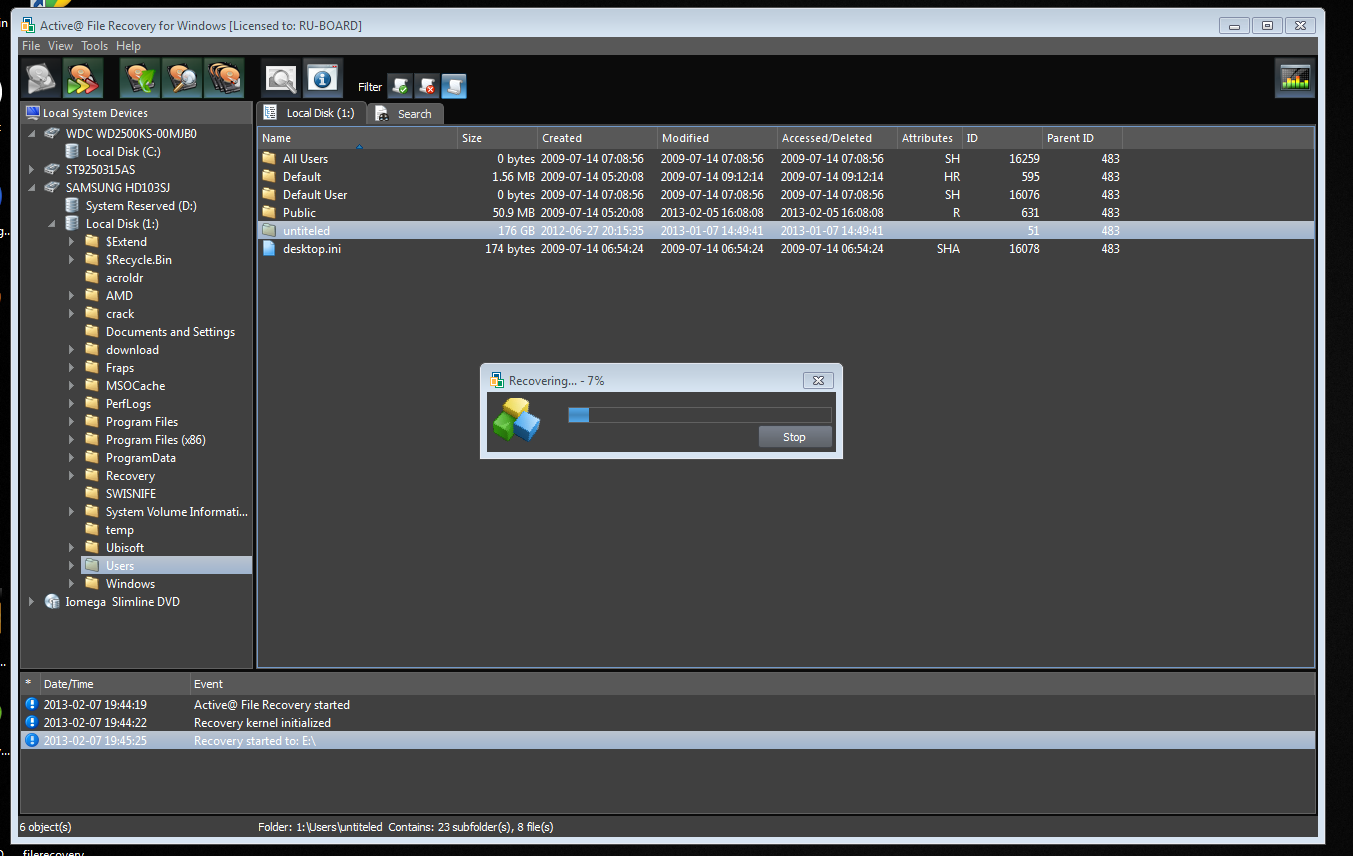Expand the Users folder node in tree
Image resolution: width=1353 pixels, height=856 pixels.
[x=71, y=565]
